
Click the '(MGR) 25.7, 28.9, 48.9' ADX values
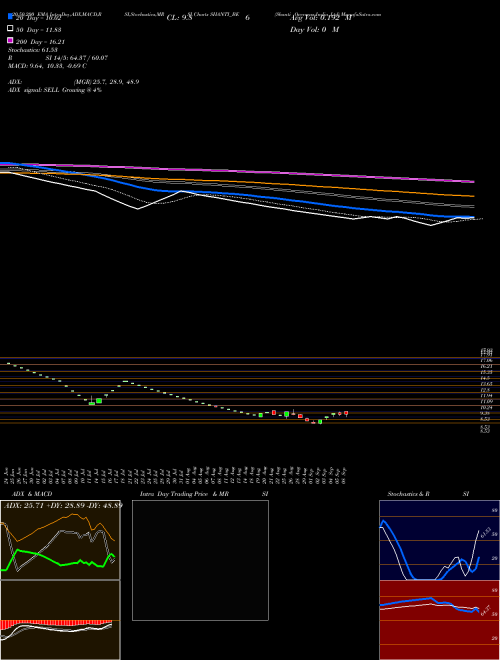pos(106,82)
